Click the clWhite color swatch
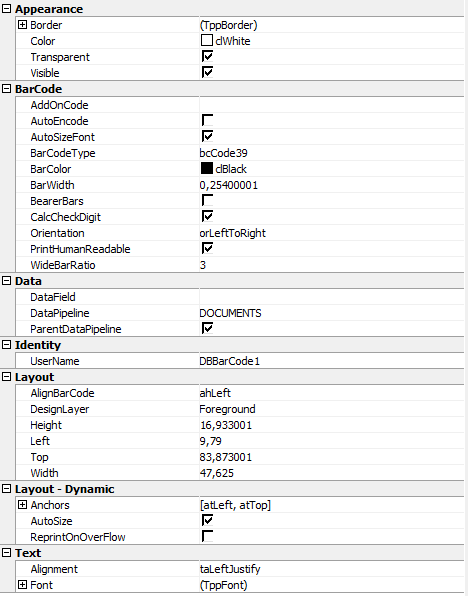 click(x=207, y=40)
